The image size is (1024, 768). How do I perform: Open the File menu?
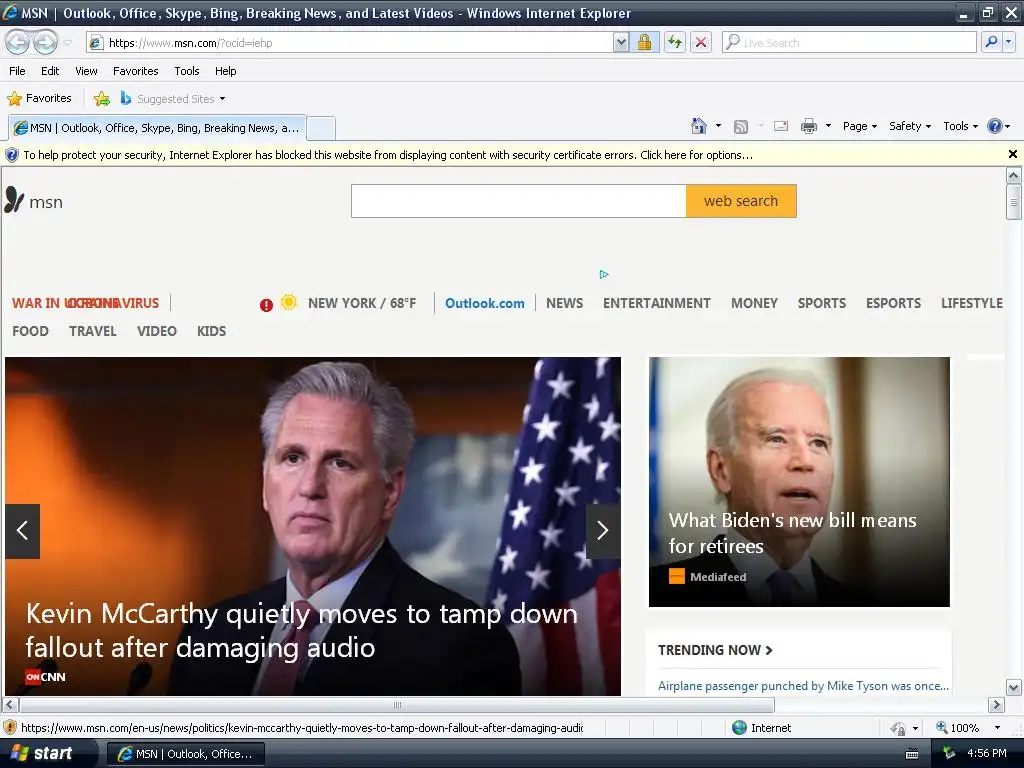tap(17, 71)
